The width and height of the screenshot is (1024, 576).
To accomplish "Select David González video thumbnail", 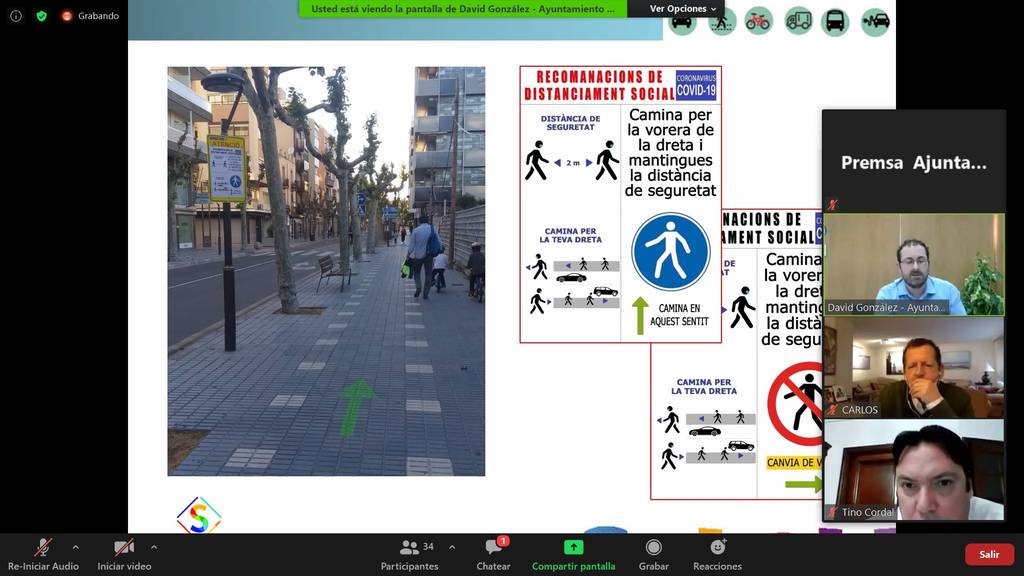I will click(914, 264).
